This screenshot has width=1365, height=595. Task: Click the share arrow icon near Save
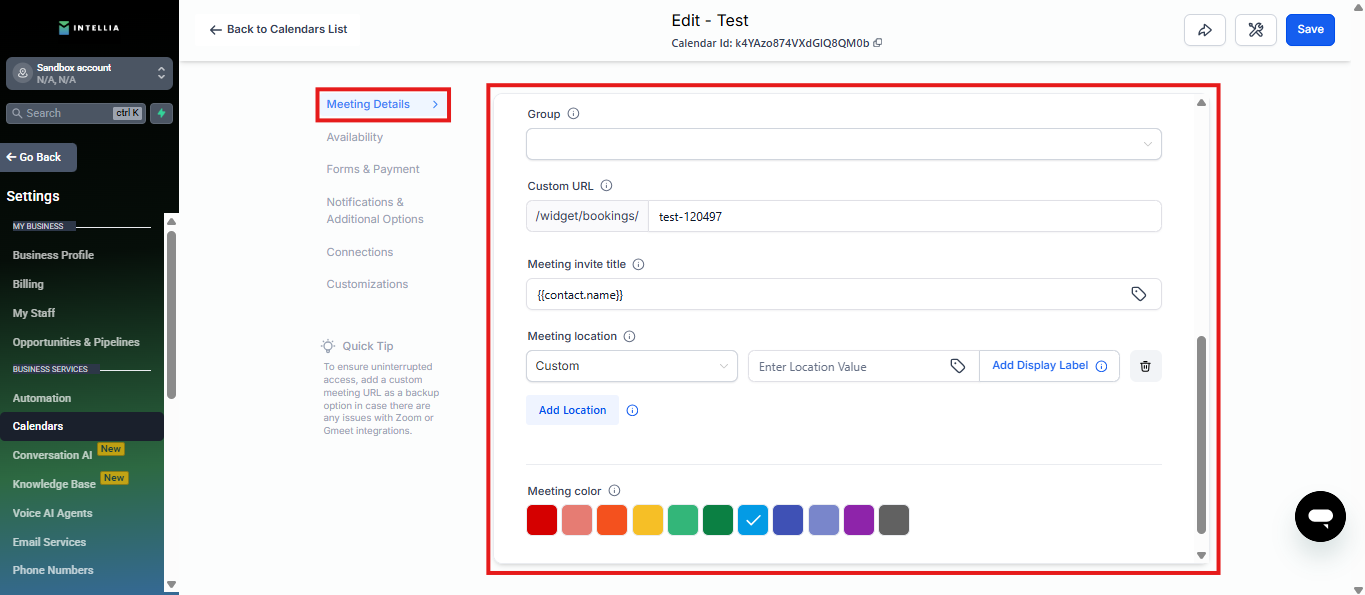[1204, 30]
